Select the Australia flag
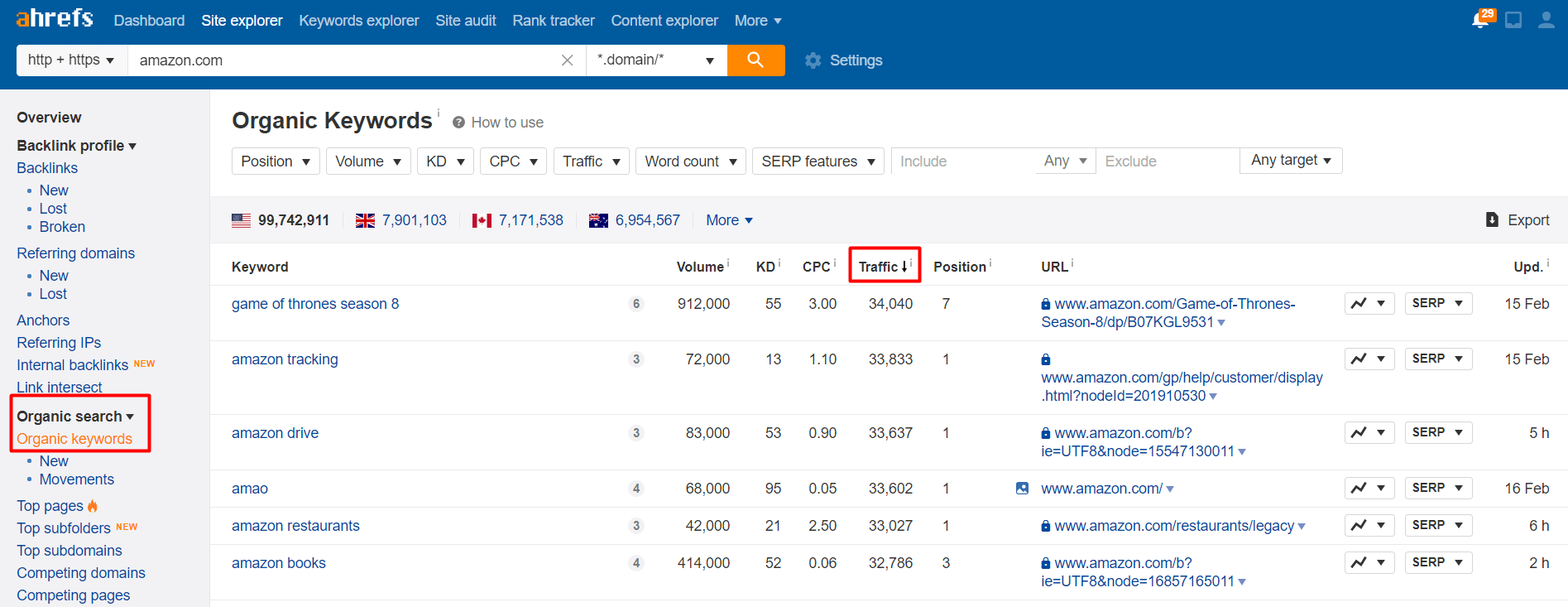Screen dimensions: 1568x607 tap(598, 220)
